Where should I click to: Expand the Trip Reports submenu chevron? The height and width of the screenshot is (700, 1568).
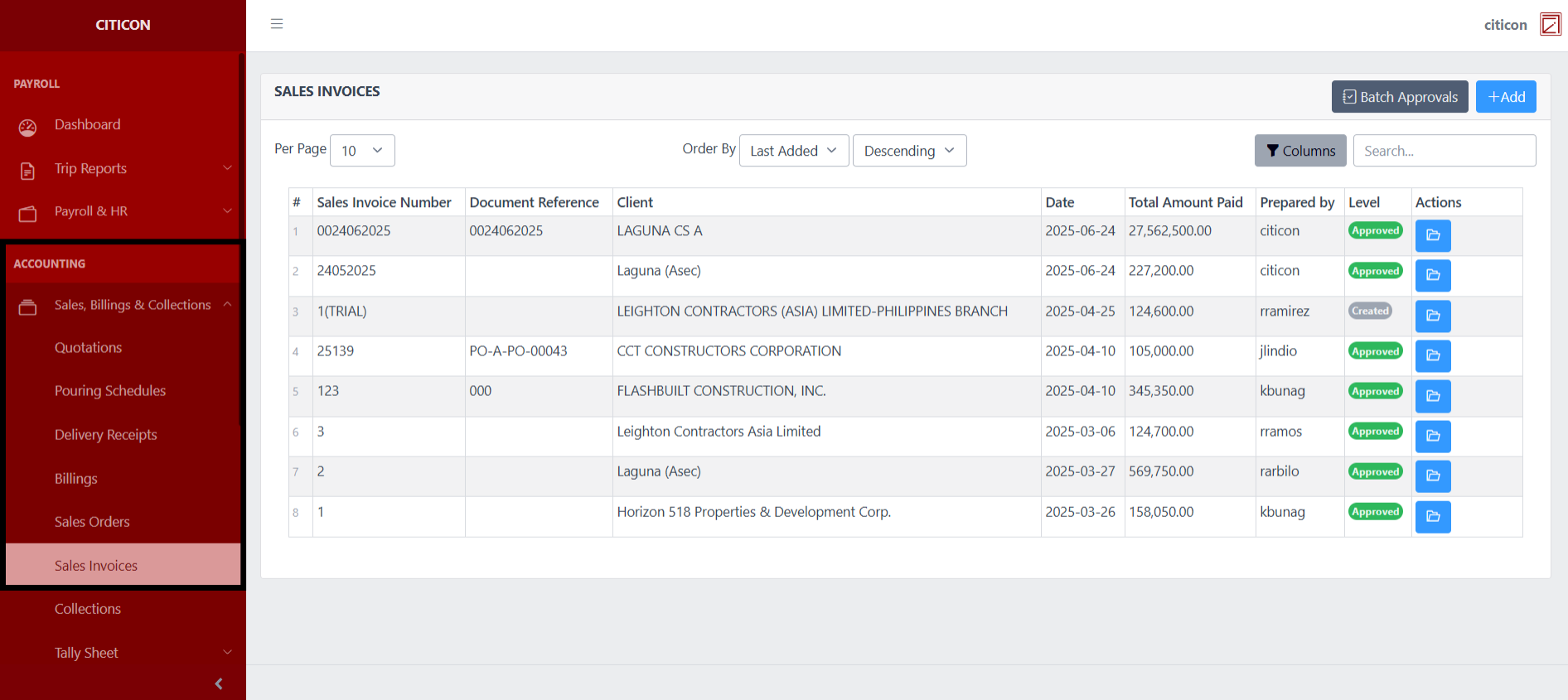pyautogui.click(x=227, y=168)
